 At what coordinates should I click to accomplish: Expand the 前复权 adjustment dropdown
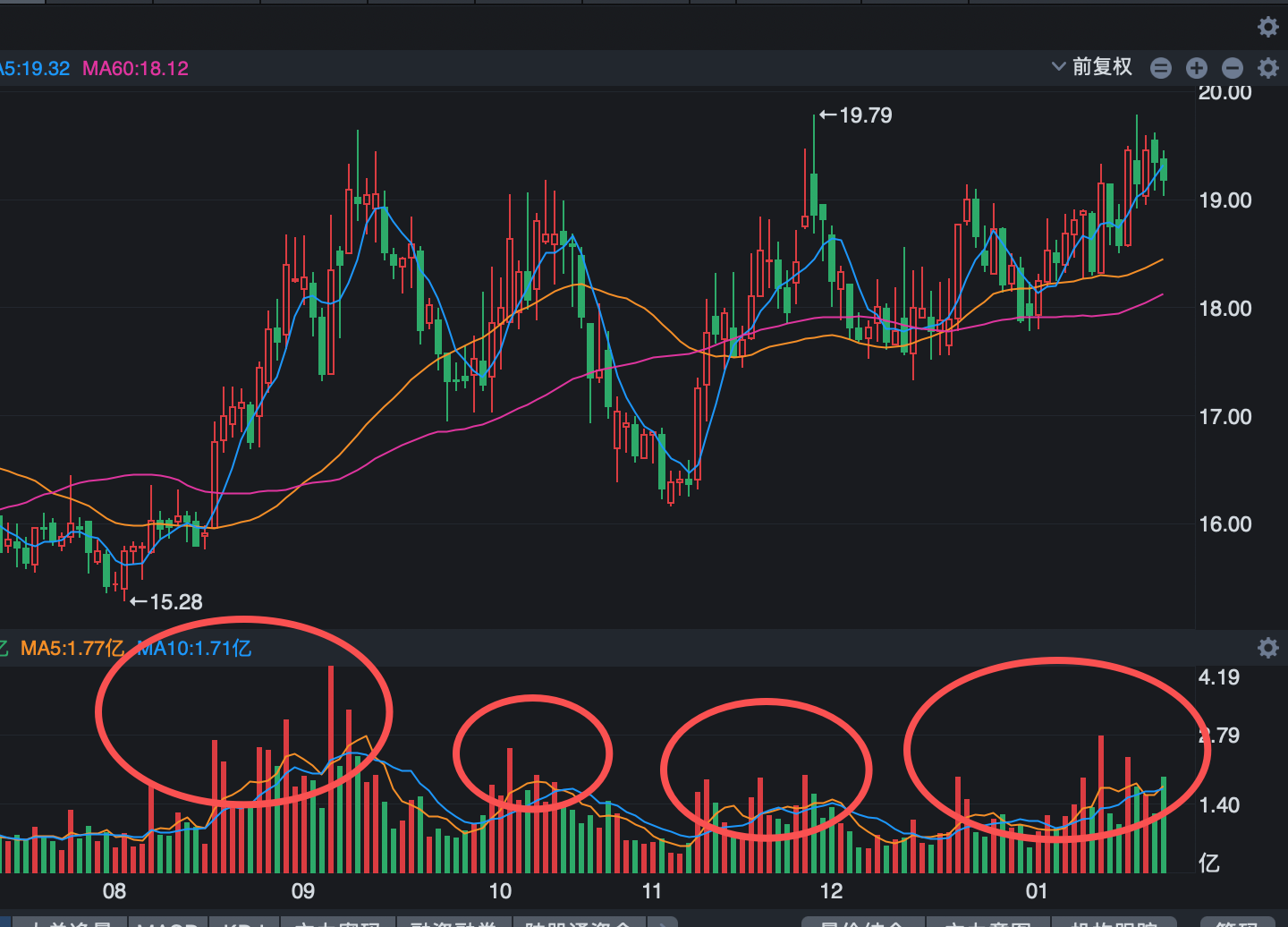[1092, 67]
